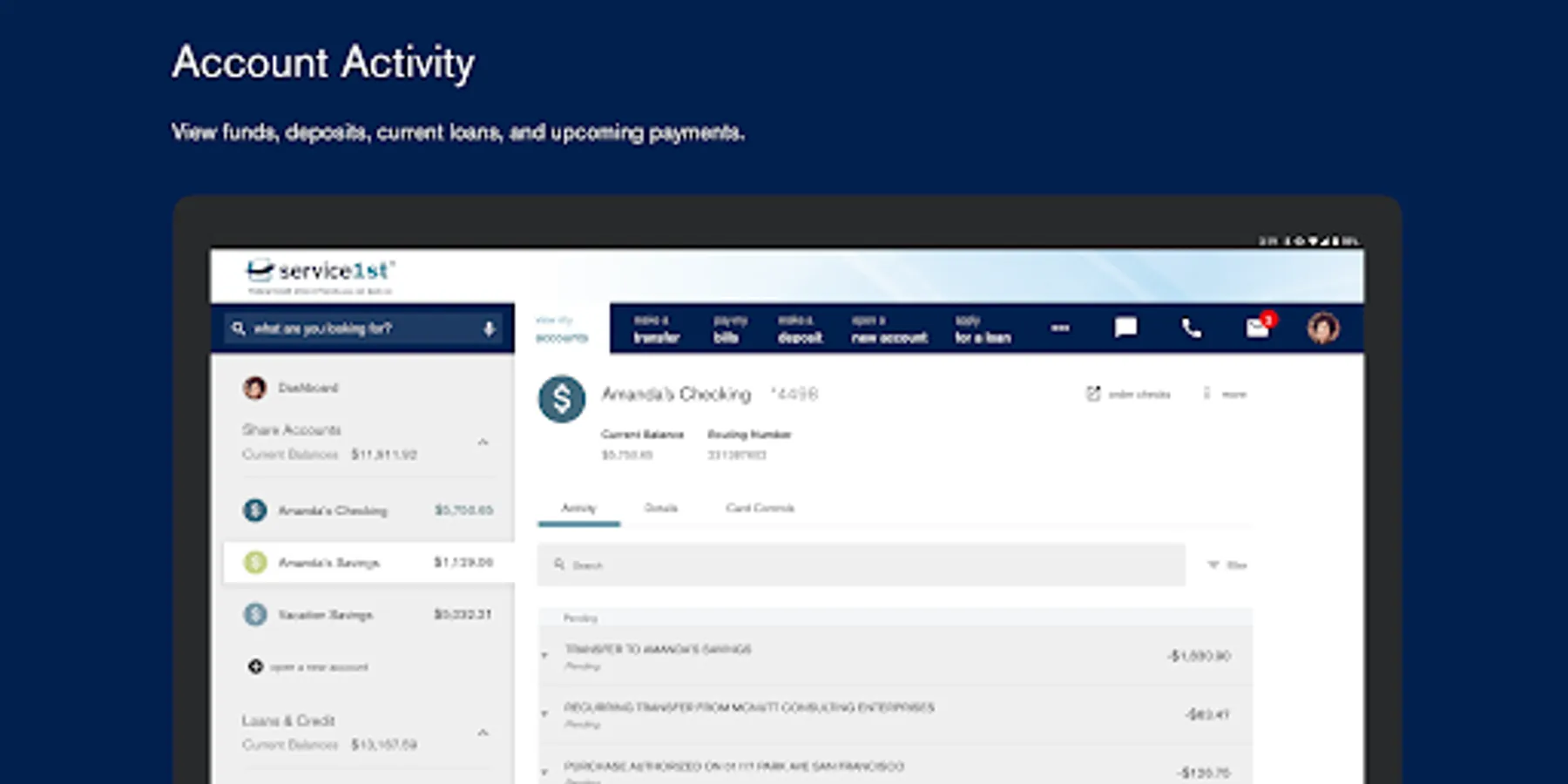This screenshot has width=1568, height=784.
Task: Click the Amanda's Savings balance amount
Action: [463, 563]
